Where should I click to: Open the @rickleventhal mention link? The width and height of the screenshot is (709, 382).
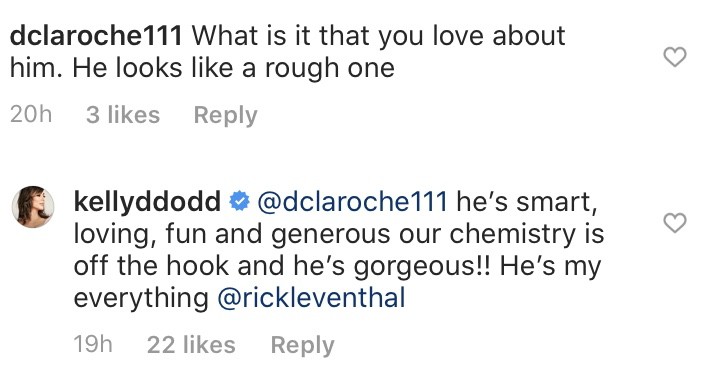312,298
